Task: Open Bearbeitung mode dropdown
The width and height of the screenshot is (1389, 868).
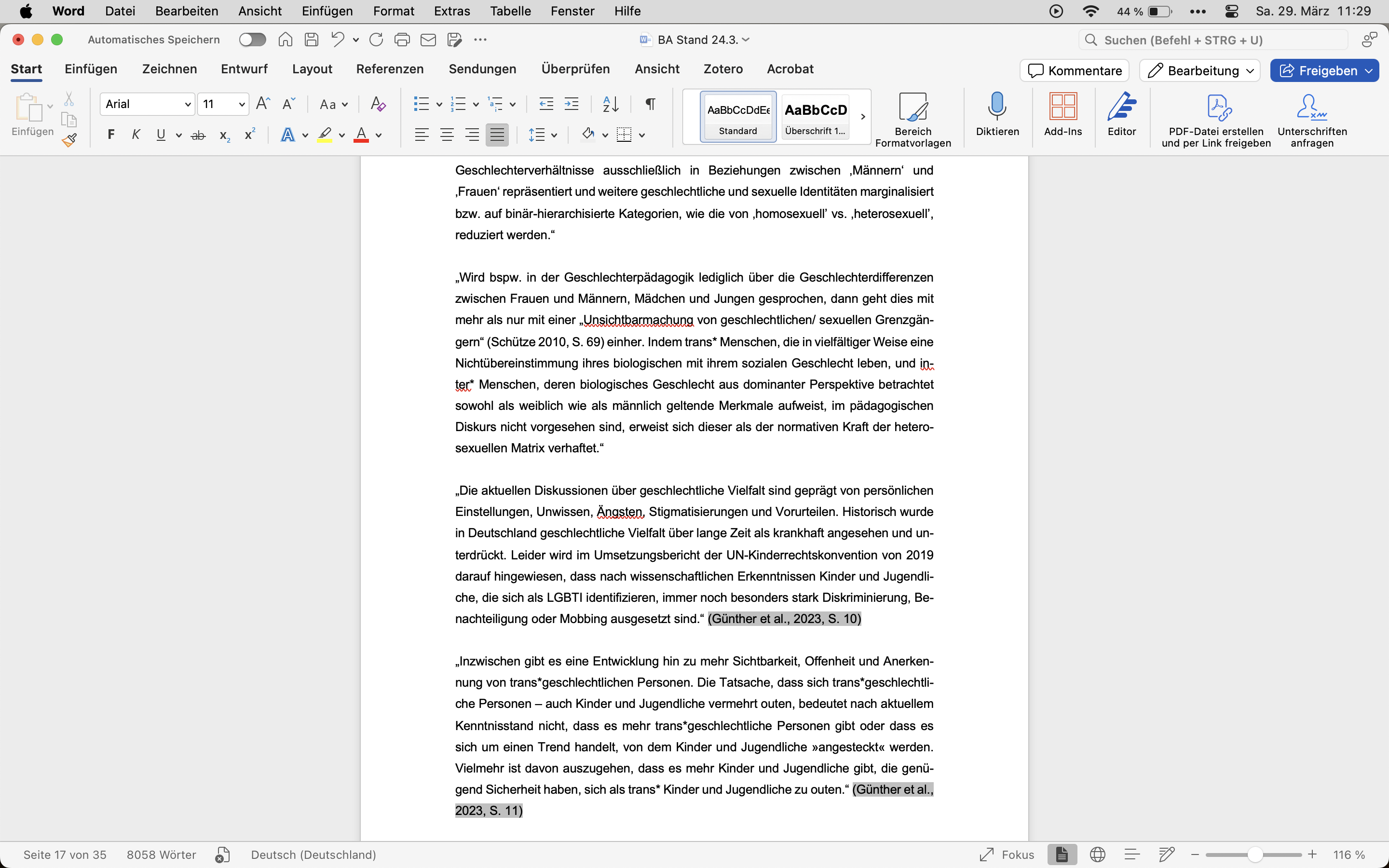Action: (1199, 70)
